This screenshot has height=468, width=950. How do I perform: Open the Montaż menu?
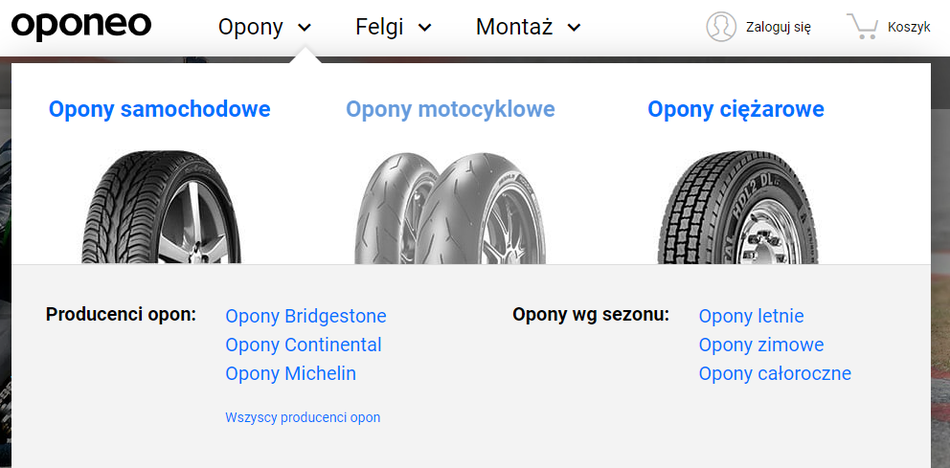[x=514, y=27]
